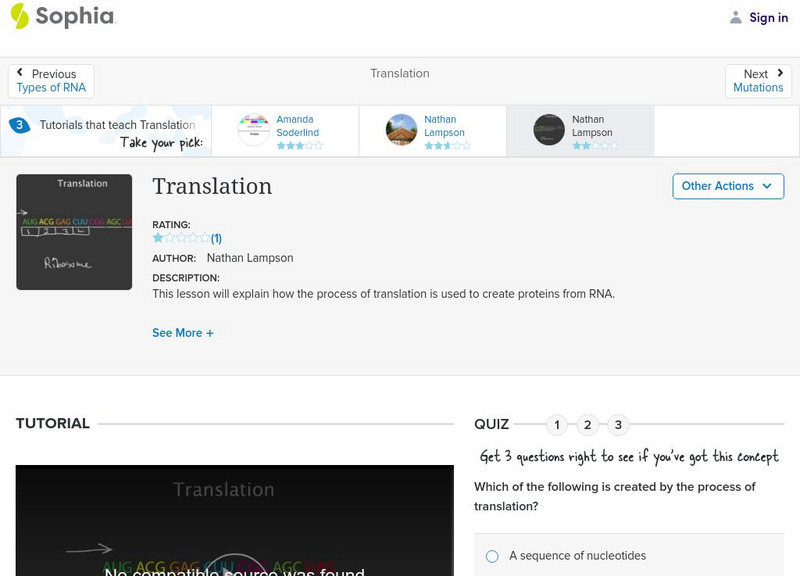The image size is (800, 576).
Task: Click quiz step 2 indicator
Action: (587, 425)
